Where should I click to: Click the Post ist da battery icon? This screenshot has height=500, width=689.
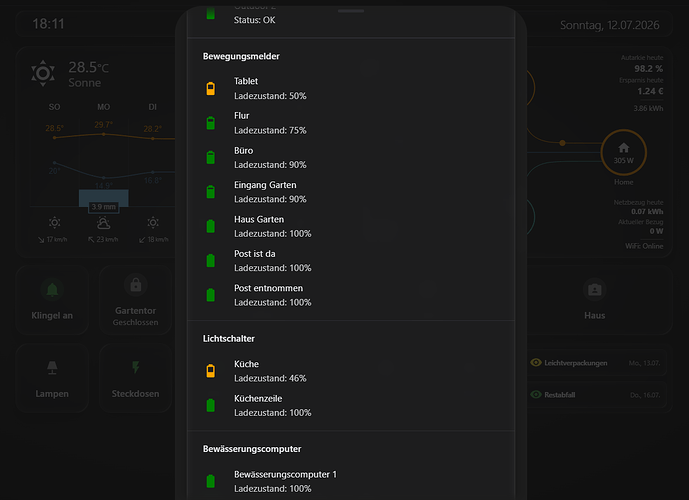coord(211,261)
